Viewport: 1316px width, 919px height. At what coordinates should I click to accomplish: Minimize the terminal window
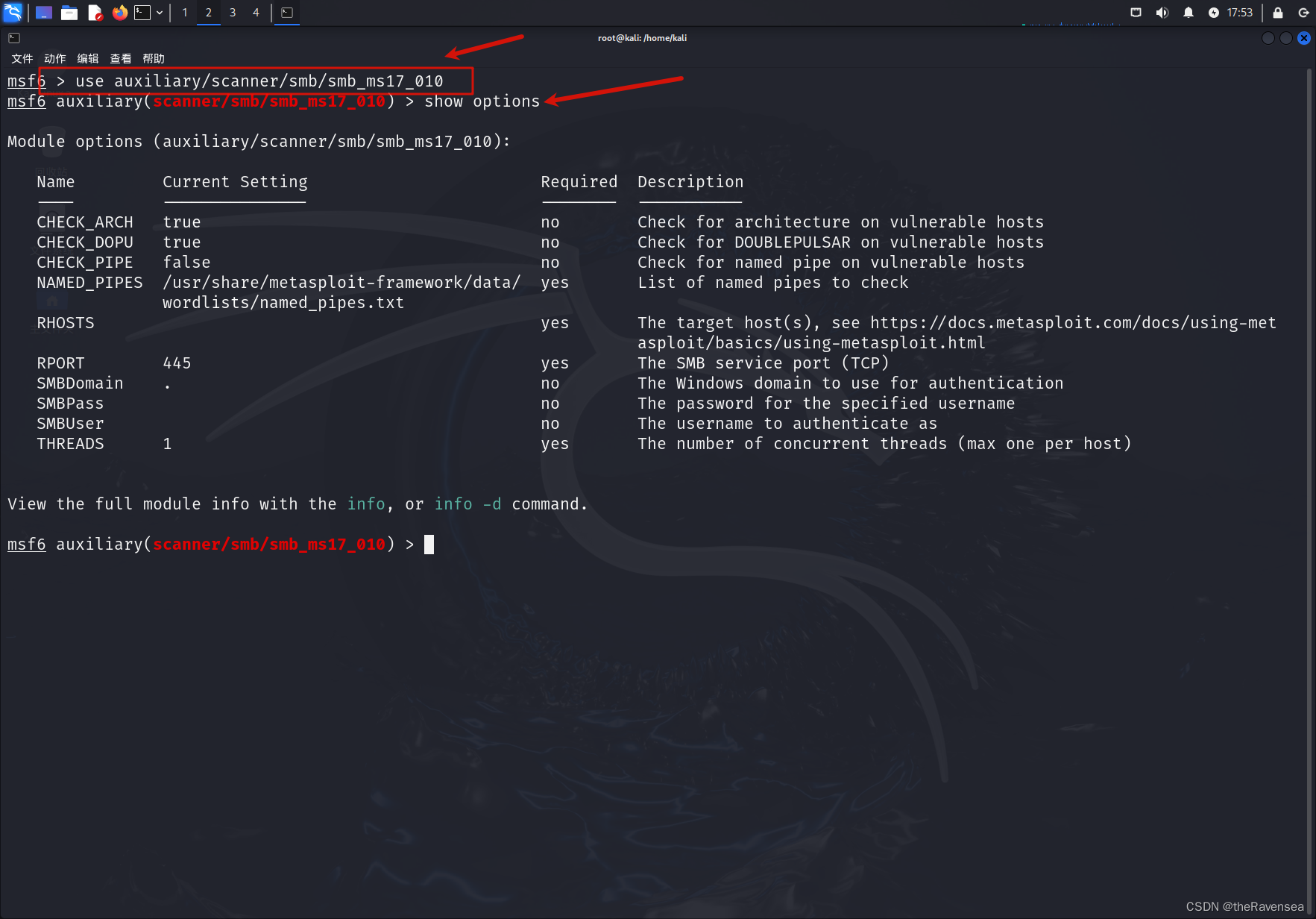(x=1268, y=38)
